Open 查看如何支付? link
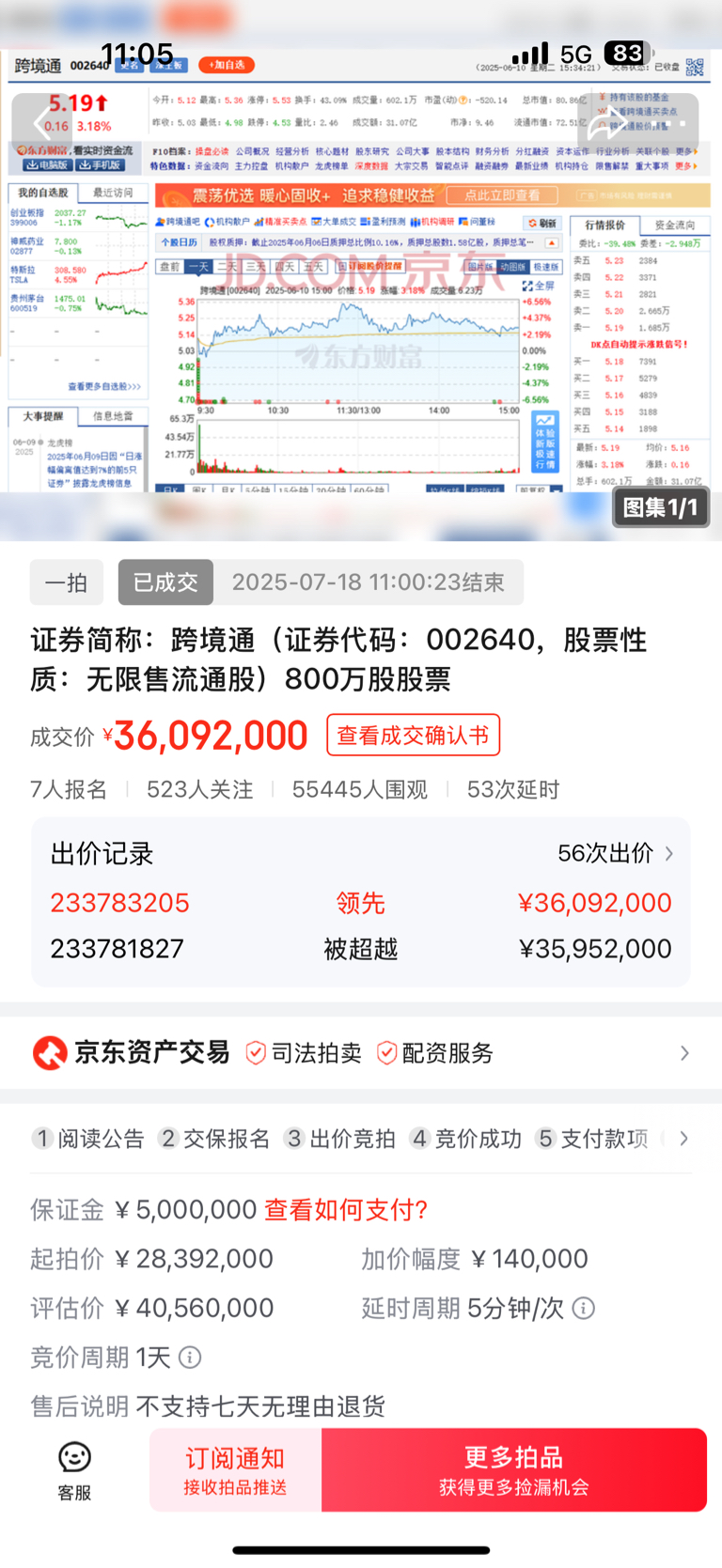Screen dimensions: 722x1568 346,1209
